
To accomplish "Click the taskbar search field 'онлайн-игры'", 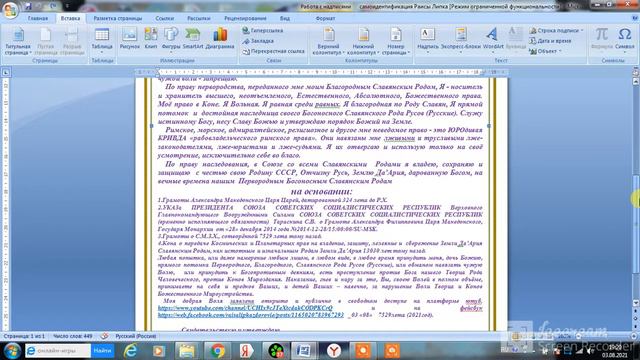I will coord(58,351).
